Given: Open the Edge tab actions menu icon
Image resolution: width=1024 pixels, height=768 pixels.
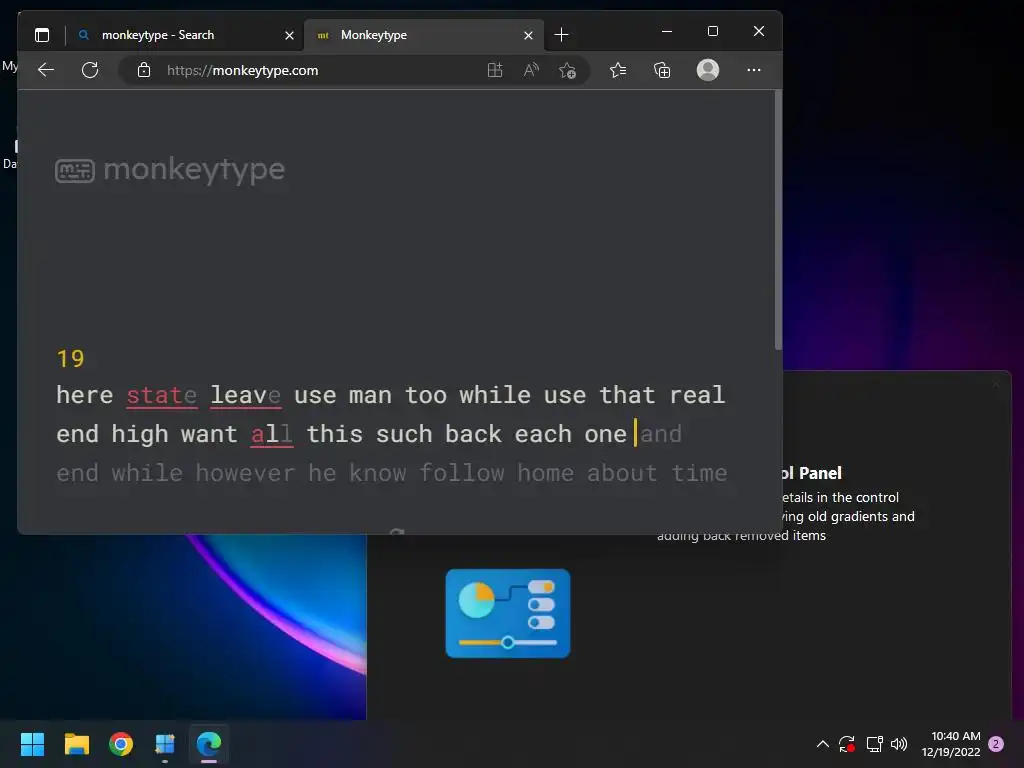Looking at the screenshot, I should (x=42, y=35).
